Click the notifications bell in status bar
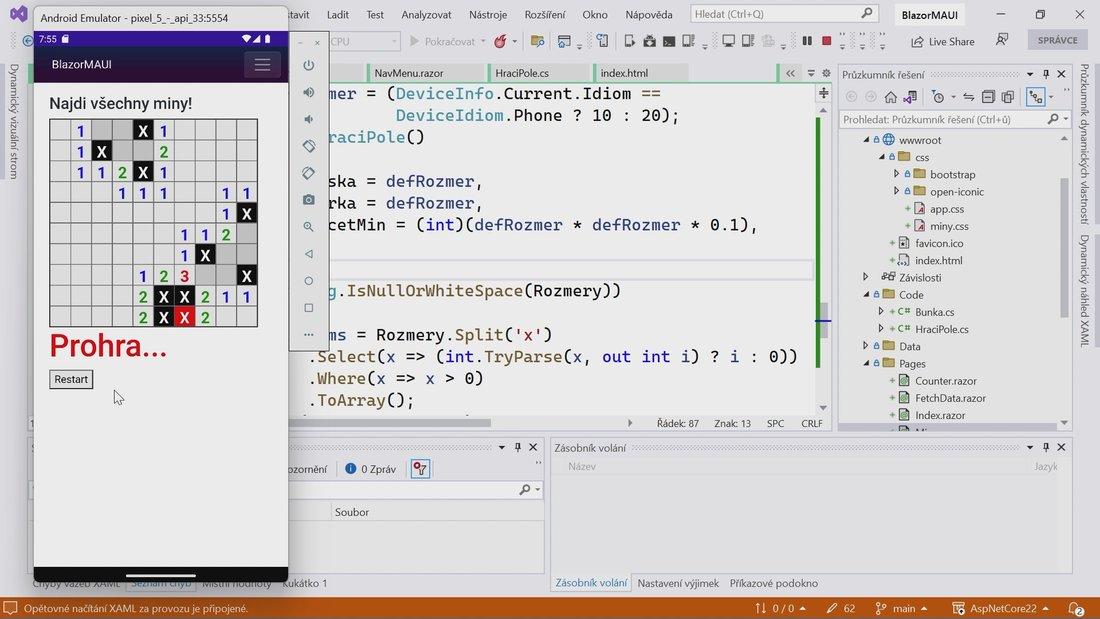 coord(1075,608)
